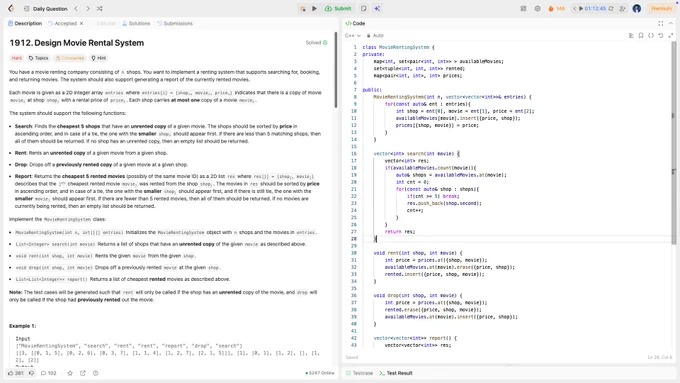Open the Test Result tab
This screenshot has height=383, width=680.
pyautogui.click(x=396, y=373)
